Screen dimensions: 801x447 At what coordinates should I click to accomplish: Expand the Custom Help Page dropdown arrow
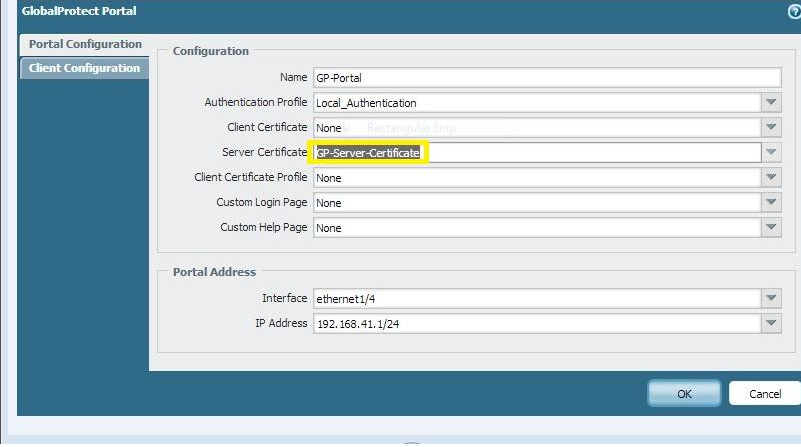click(770, 228)
